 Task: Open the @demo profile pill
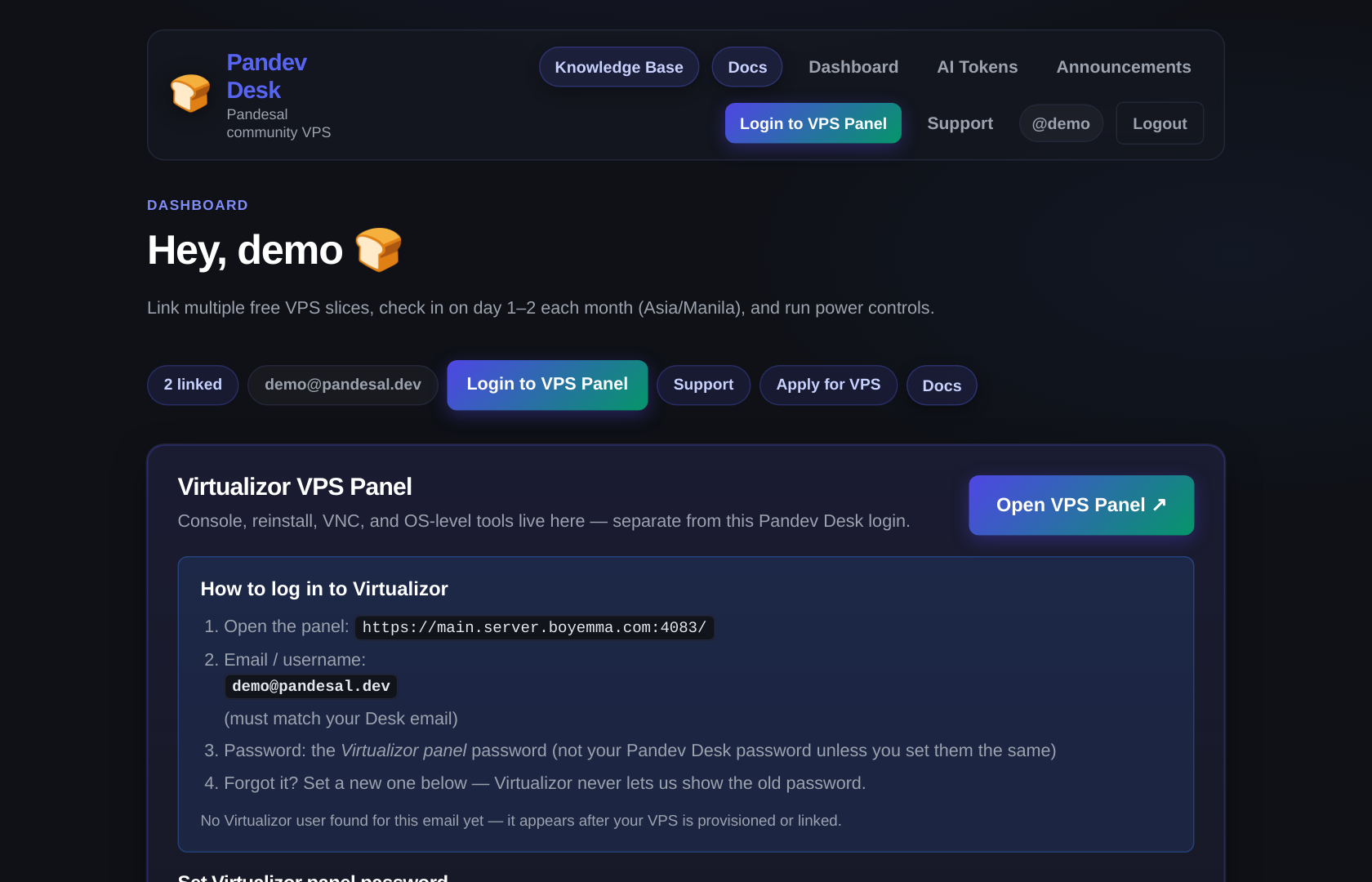coord(1061,123)
